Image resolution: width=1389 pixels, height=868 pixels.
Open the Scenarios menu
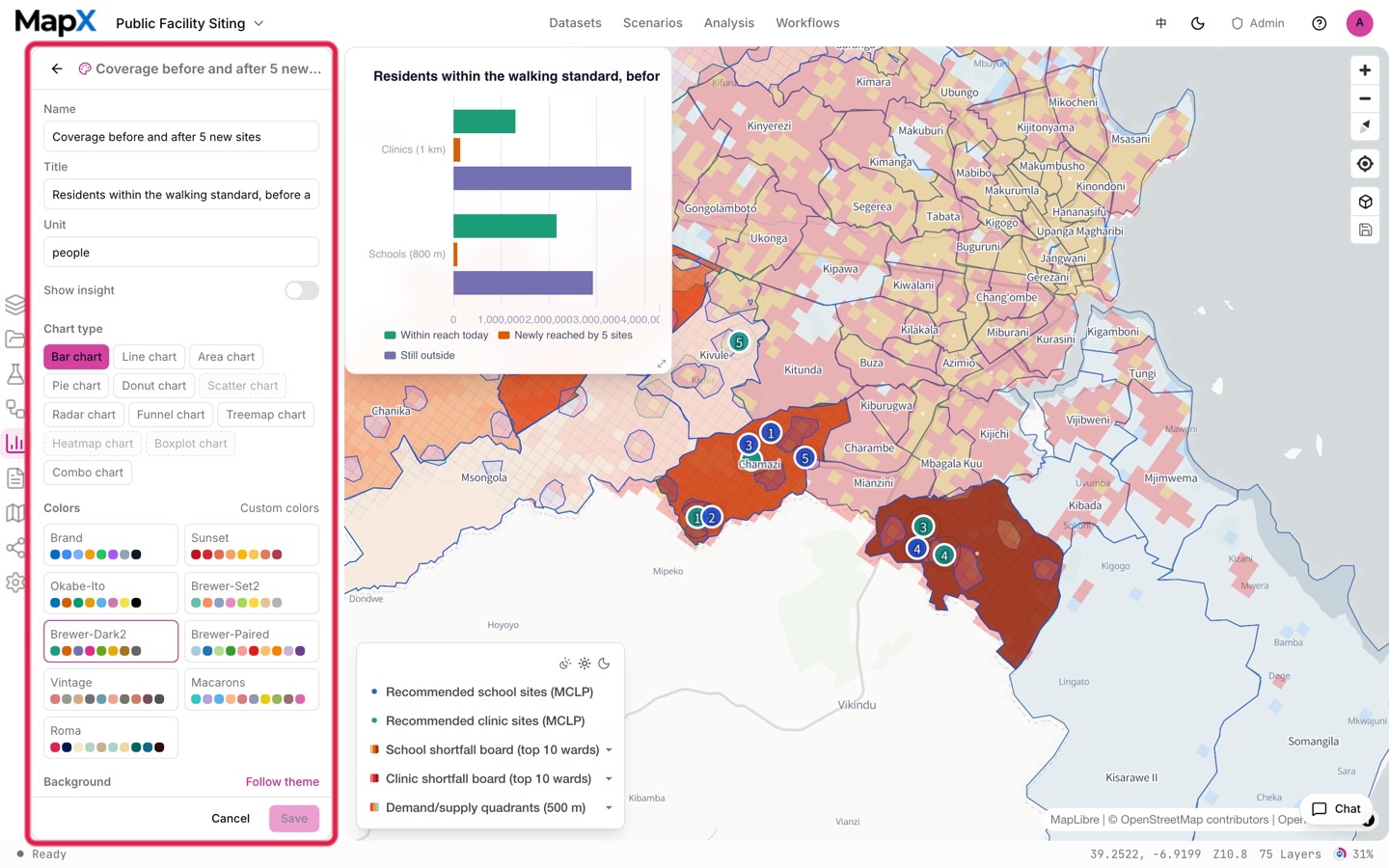tap(653, 23)
